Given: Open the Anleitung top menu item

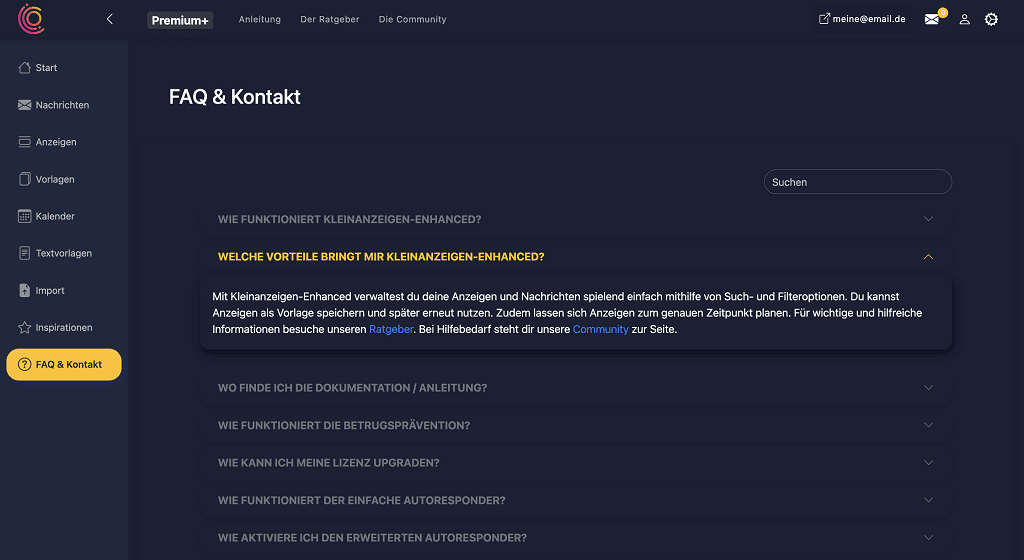Looking at the screenshot, I should pos(260,20).
